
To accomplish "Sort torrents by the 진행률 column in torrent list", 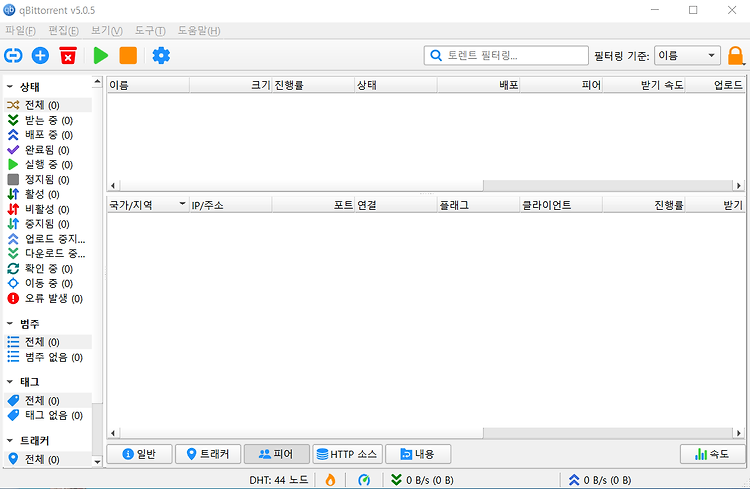I will [313, 85].
